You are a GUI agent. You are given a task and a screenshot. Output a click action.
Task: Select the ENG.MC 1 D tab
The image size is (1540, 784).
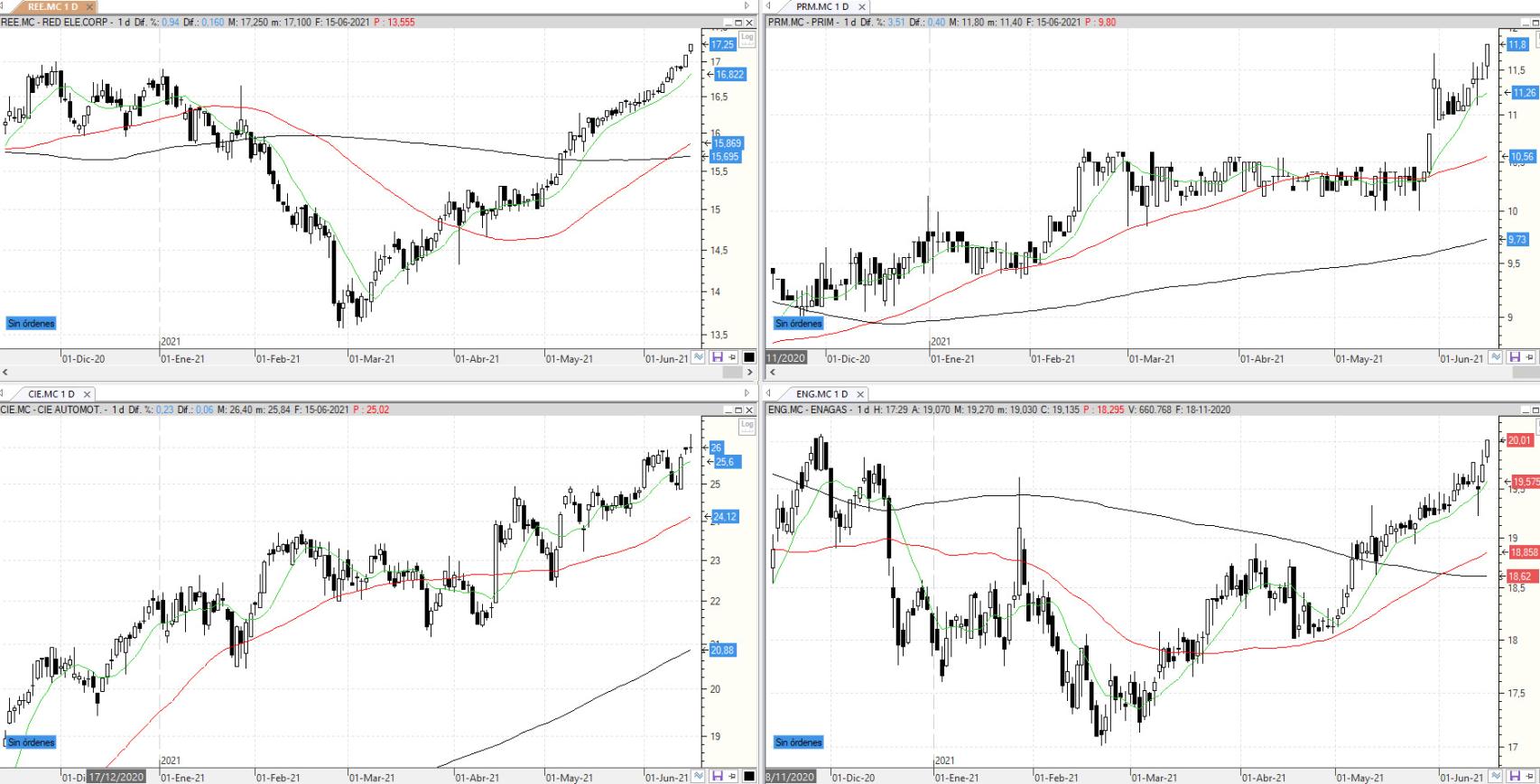point(821,394)
